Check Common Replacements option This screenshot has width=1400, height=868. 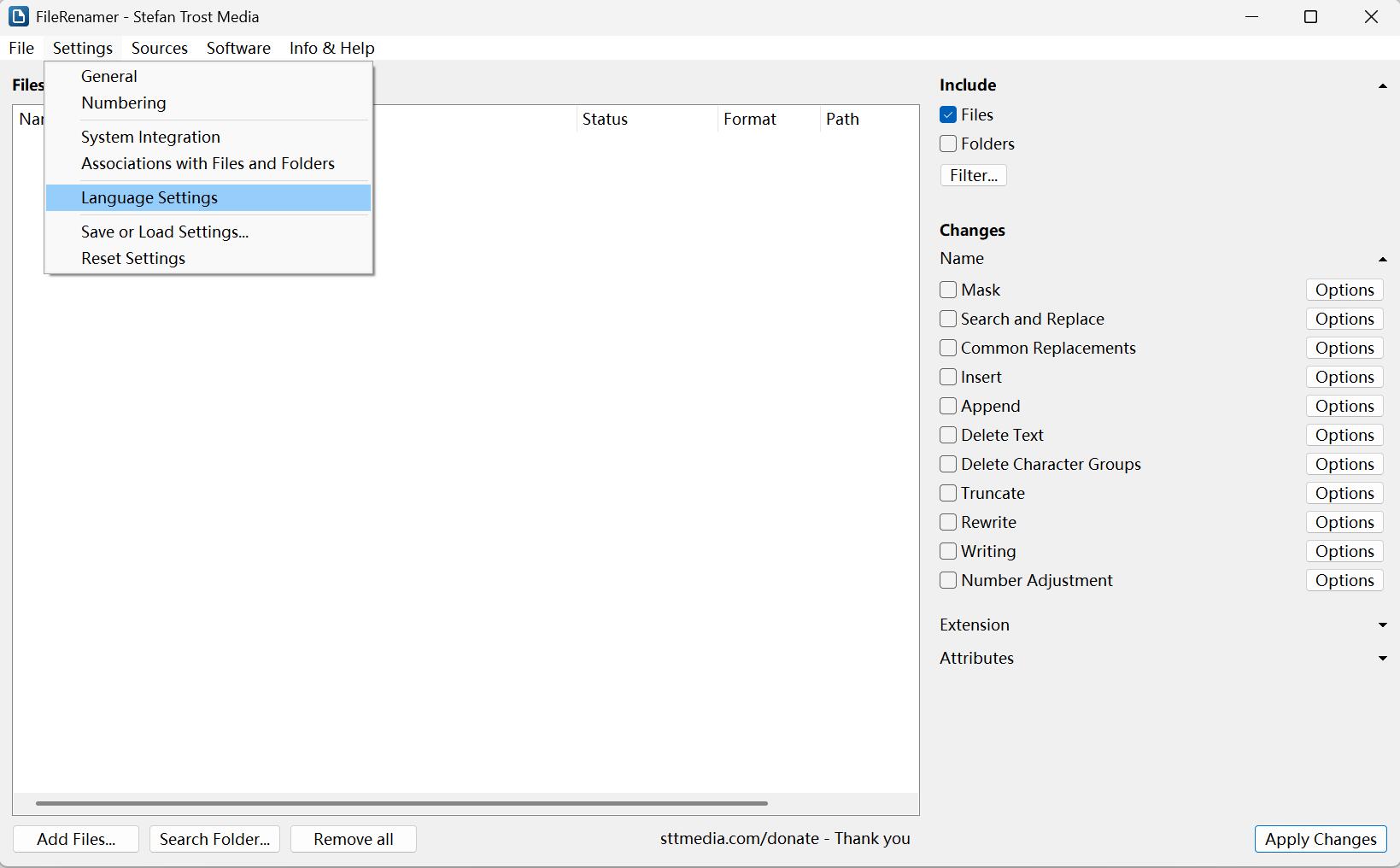click(948, 348)
